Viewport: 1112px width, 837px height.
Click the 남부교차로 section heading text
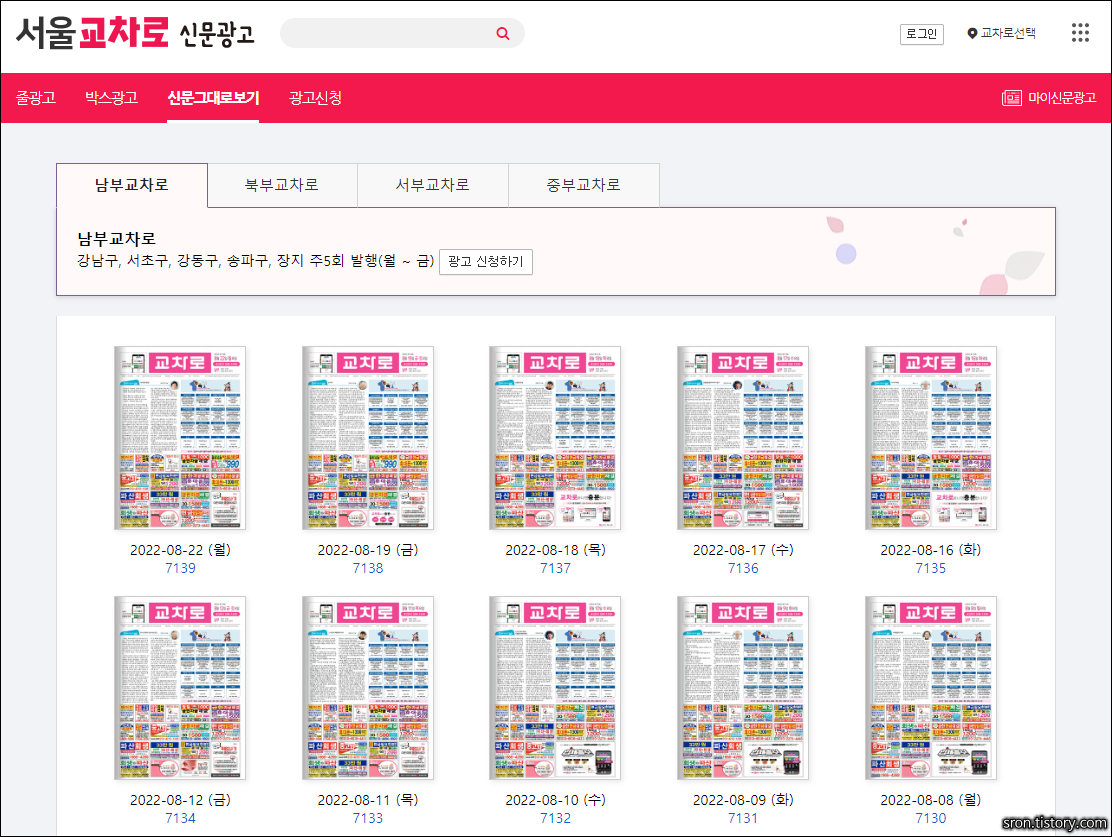coord(116,238)
